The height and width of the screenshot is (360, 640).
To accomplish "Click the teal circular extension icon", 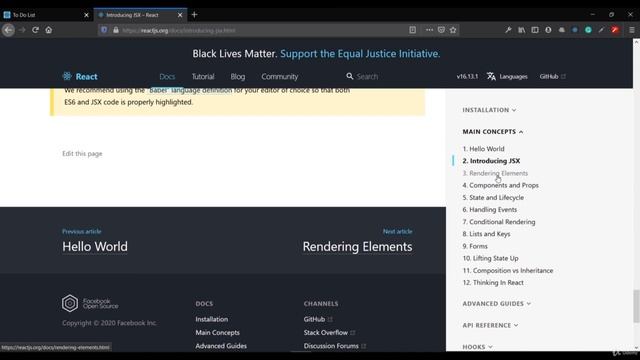I will point(588,30).
